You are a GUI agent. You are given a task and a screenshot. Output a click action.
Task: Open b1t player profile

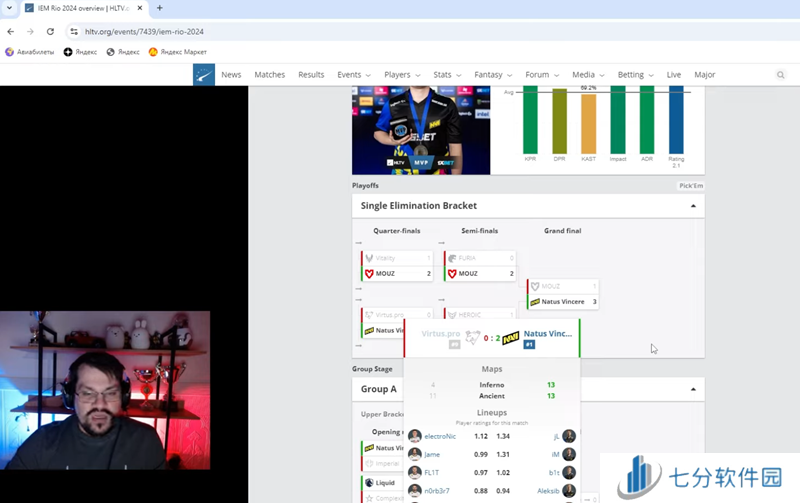click(x=554, y=473)
